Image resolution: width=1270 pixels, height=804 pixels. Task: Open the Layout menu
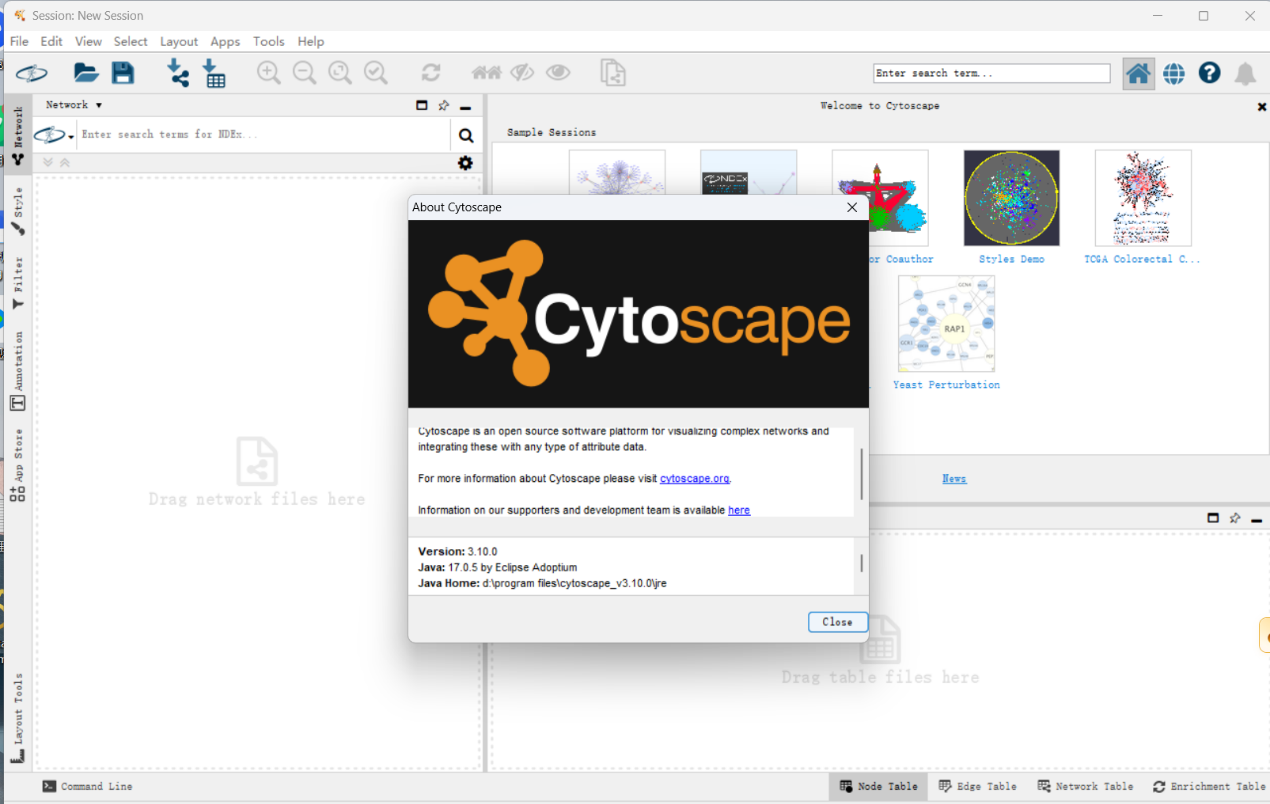179,41
